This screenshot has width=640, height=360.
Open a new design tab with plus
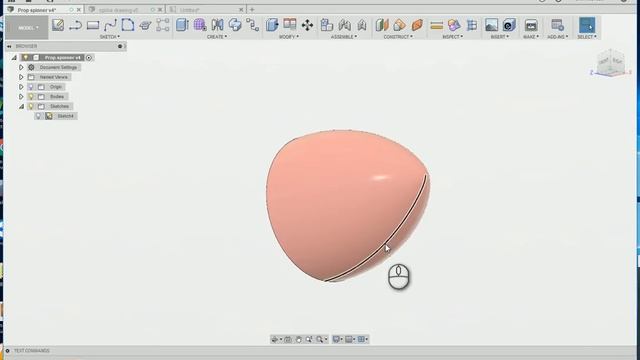click(252, 9)
